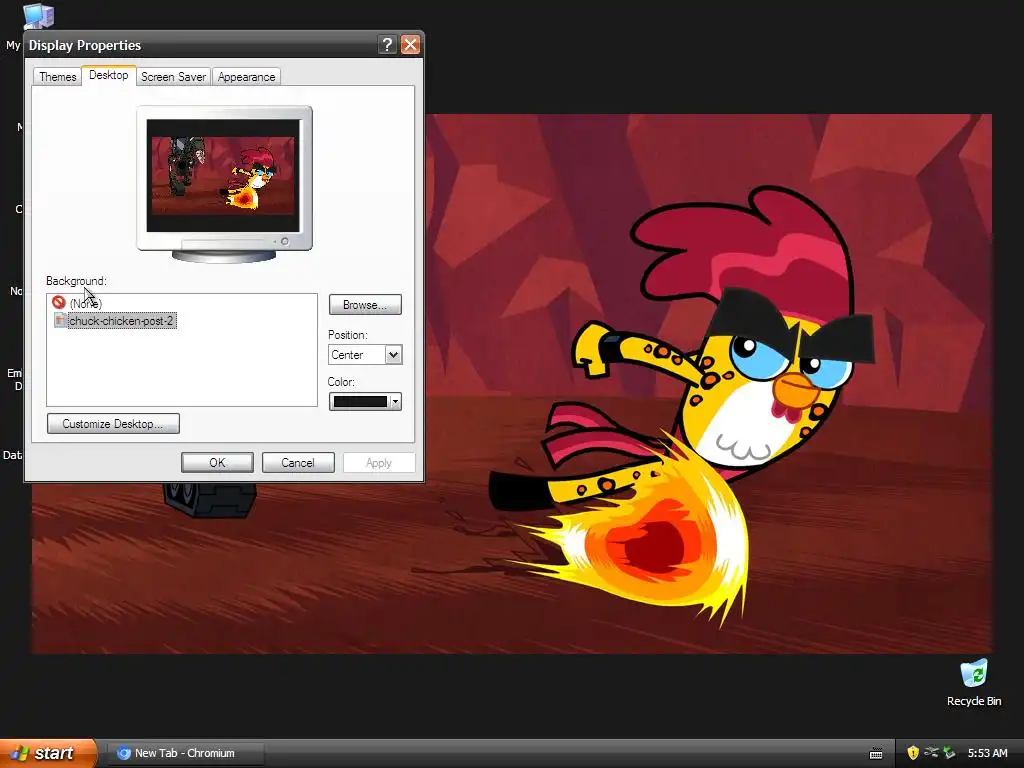
Task: Select the Desktop tab
Action: pos(108,75)
